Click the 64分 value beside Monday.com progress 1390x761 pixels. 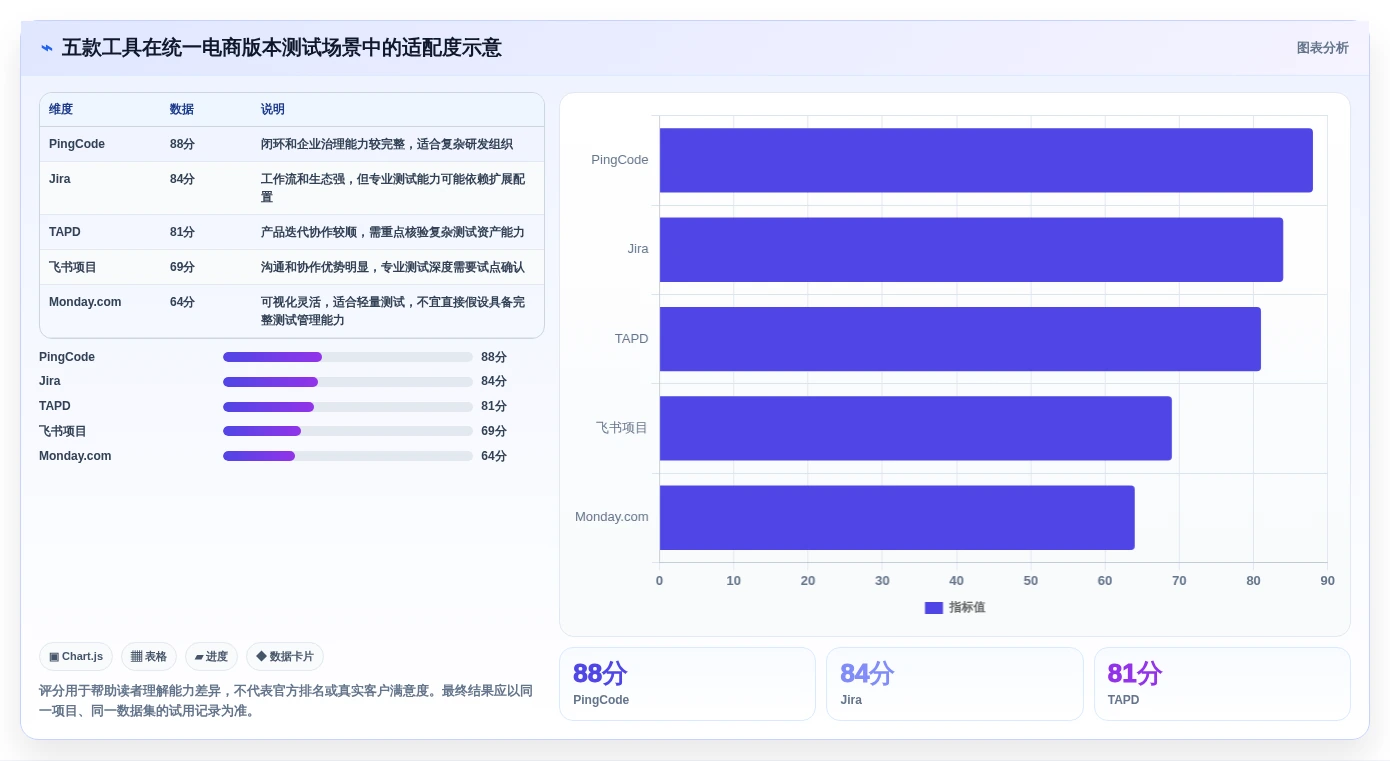[494, 456]
